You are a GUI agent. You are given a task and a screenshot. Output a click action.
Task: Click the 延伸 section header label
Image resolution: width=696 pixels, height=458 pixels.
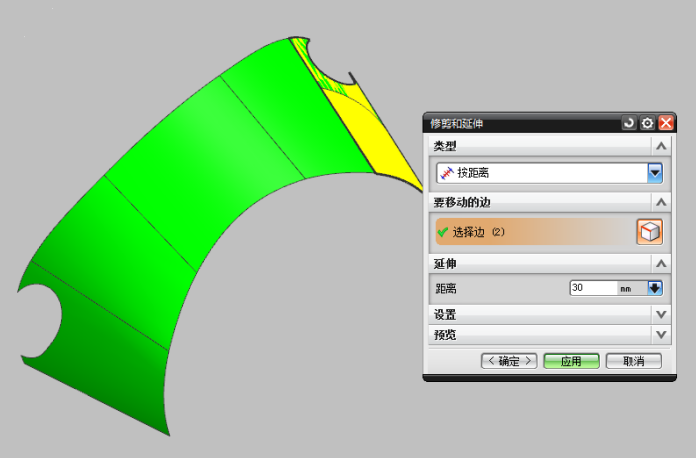pyautogui.click(x=445, y=264)
